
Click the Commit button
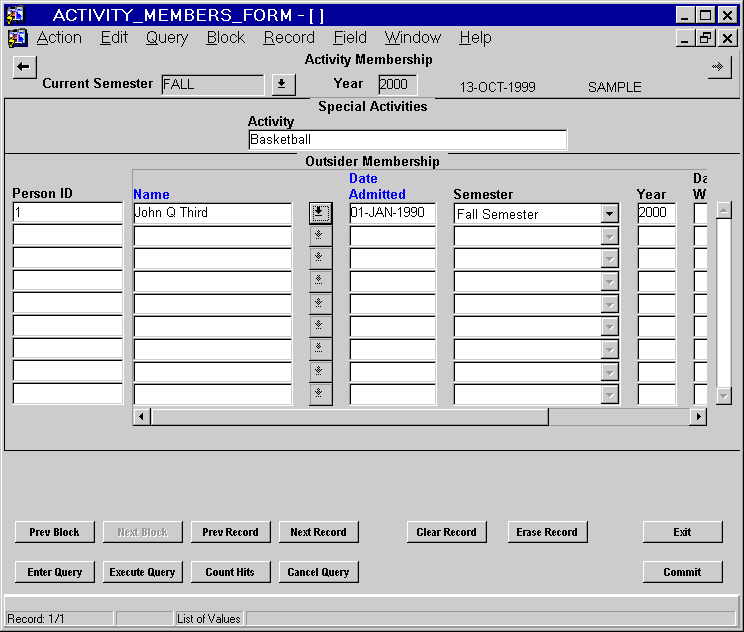coord(682,572)
